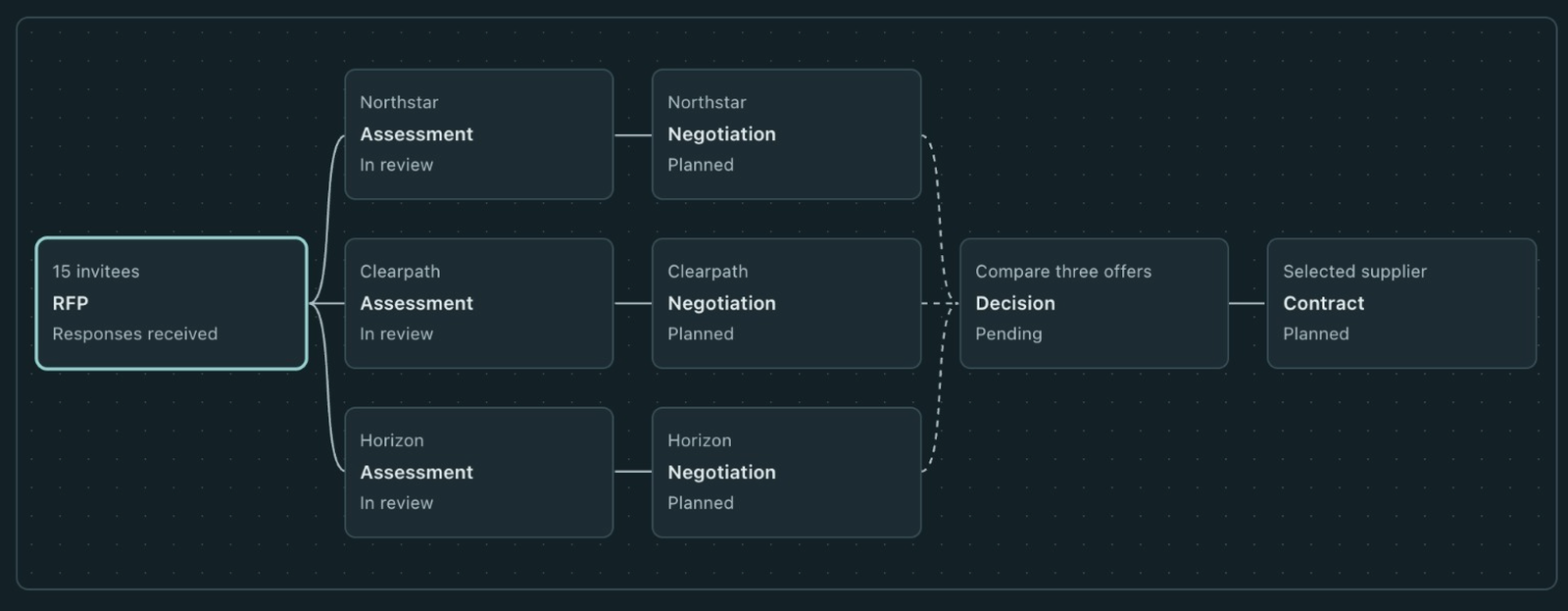Select the solid line linking Decision to Contract
This screenshot has width=1568, height=611.
1248,303
